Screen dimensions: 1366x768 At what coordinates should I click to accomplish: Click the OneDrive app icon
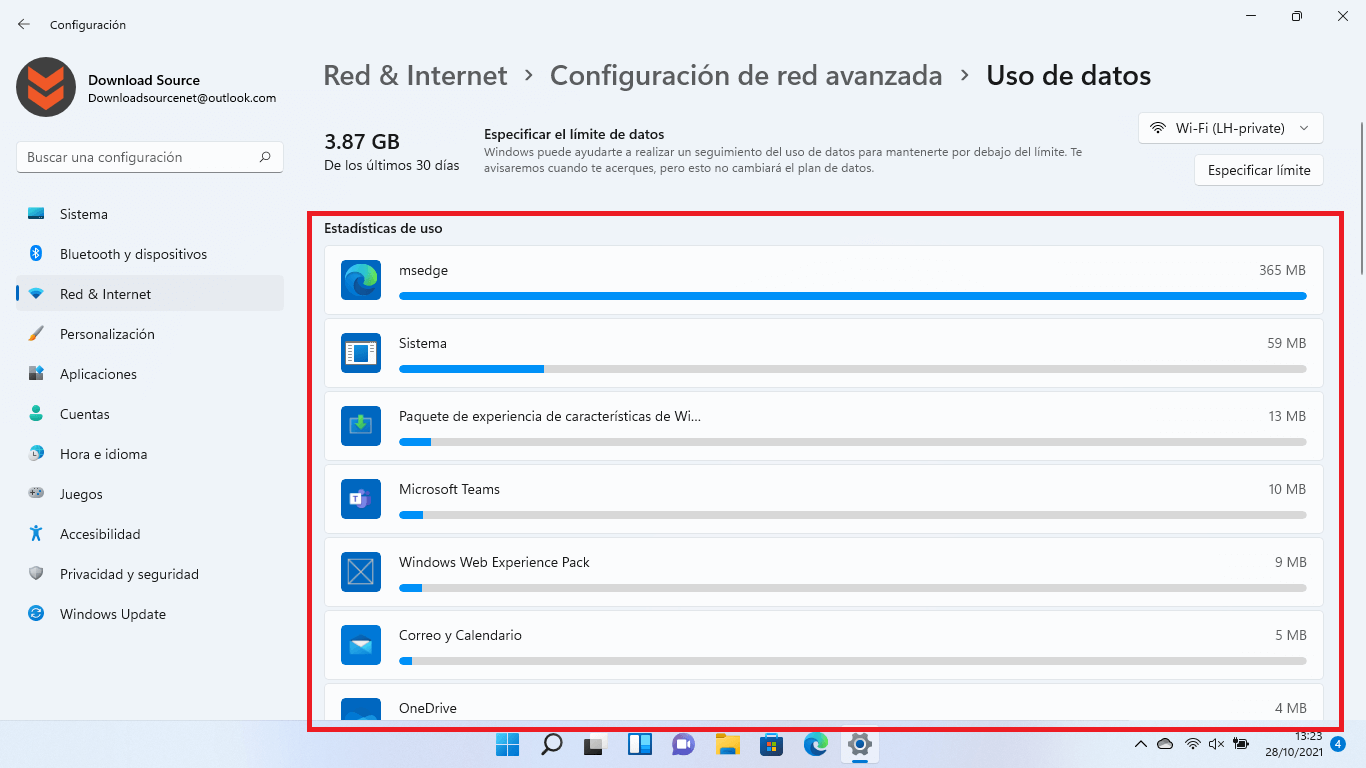[x=361, y=710]
